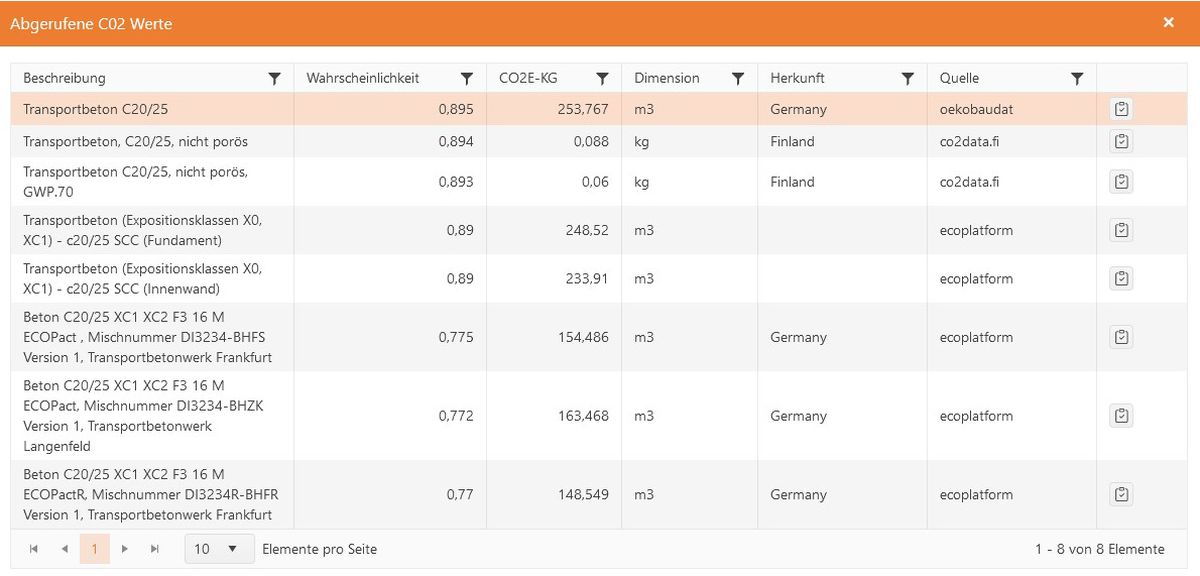
Task: Apply clipboard icon for Fundament SCC row
Action: 1121,230
